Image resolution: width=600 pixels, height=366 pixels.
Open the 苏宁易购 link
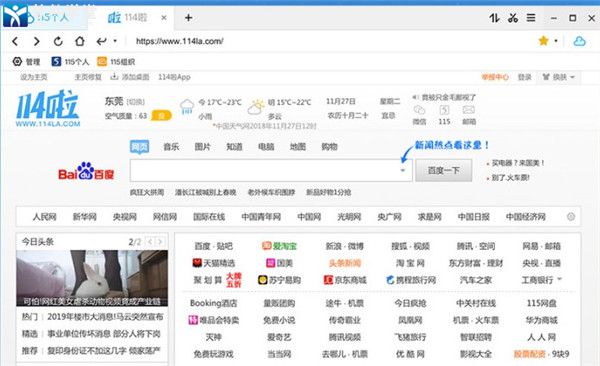click(x=279, y=280)
